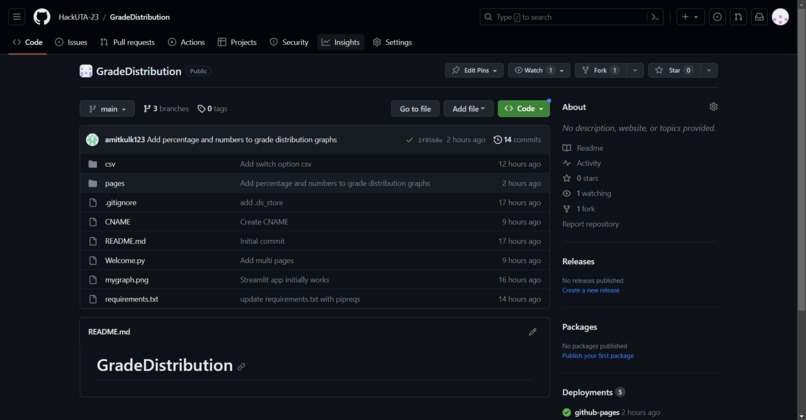Fork the repository with Fork button
The image size is (806, 420).
coord(600,70)
